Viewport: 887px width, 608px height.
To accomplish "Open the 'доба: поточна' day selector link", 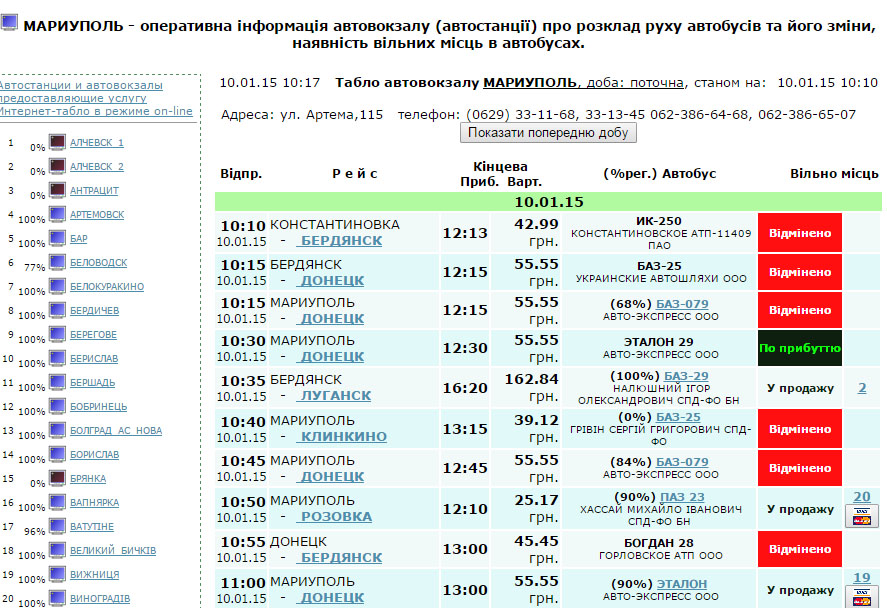I will pyautogui.click(x=637, y=83).
